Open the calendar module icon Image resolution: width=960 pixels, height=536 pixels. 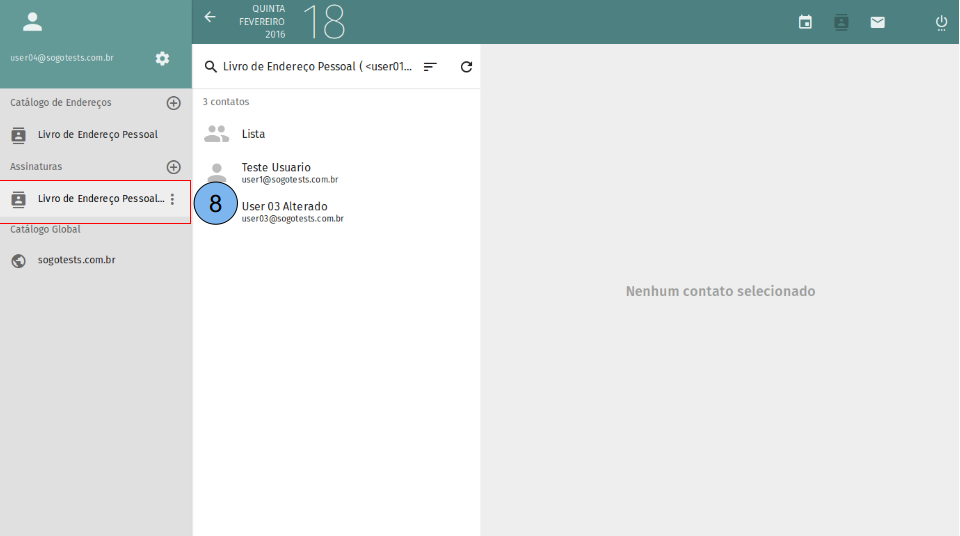[805, 22]
